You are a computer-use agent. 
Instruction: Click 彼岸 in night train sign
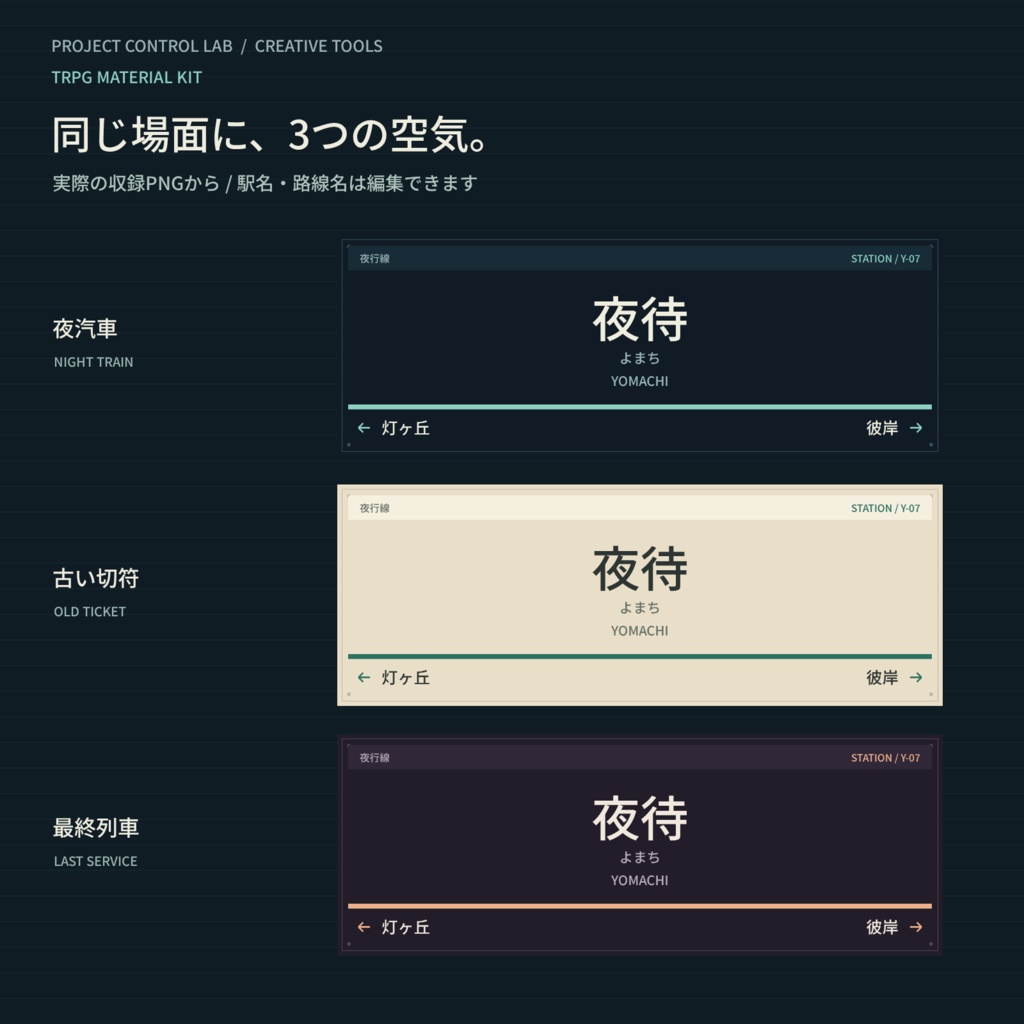(x=882, y=428)
